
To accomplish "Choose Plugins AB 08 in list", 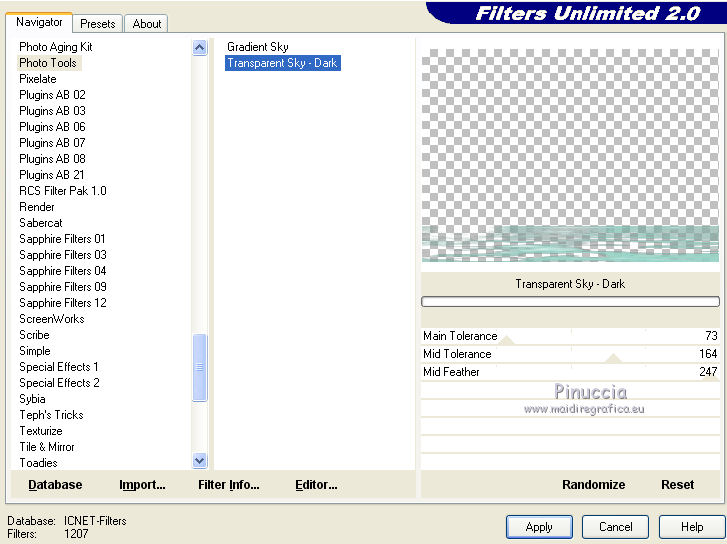I will click(x=52, y=159).
